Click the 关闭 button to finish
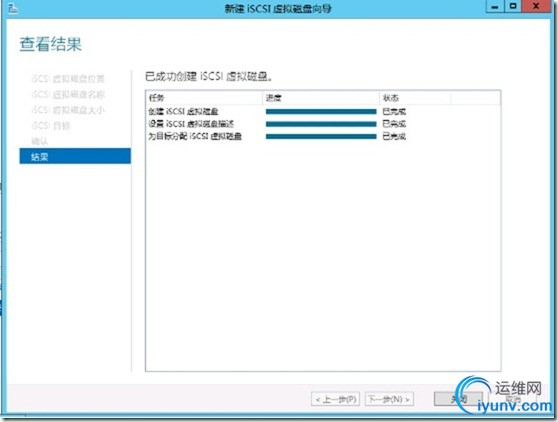Viewport: 558px width, 422px height. tap(458, 399)
